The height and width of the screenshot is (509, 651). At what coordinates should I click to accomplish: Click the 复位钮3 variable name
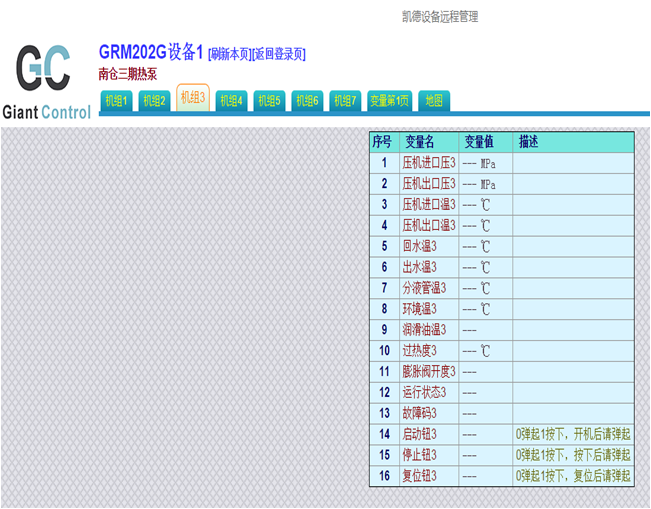click(420, 477)
